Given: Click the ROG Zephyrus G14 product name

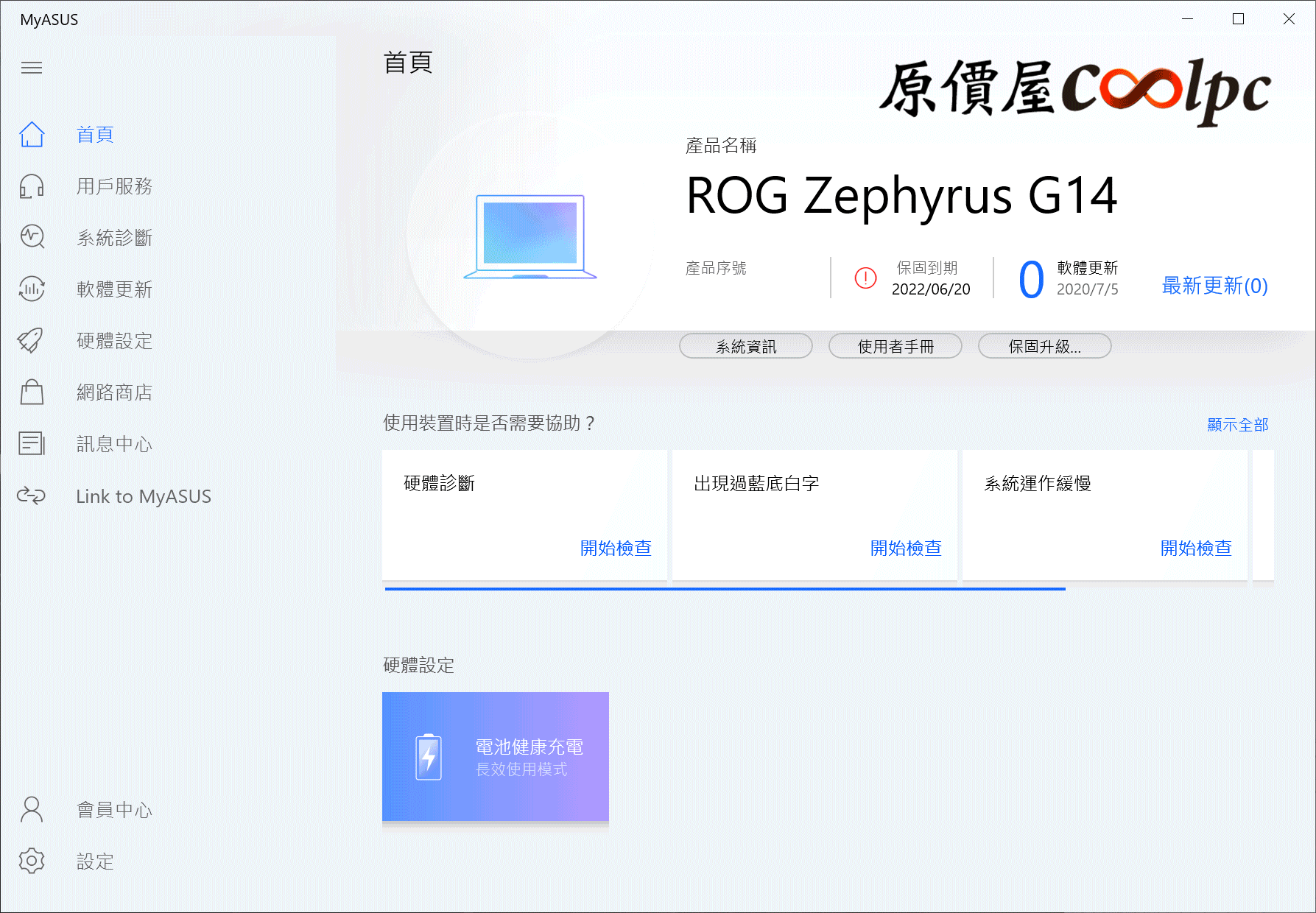Looking at the screenshot, I should coord(901,196).
